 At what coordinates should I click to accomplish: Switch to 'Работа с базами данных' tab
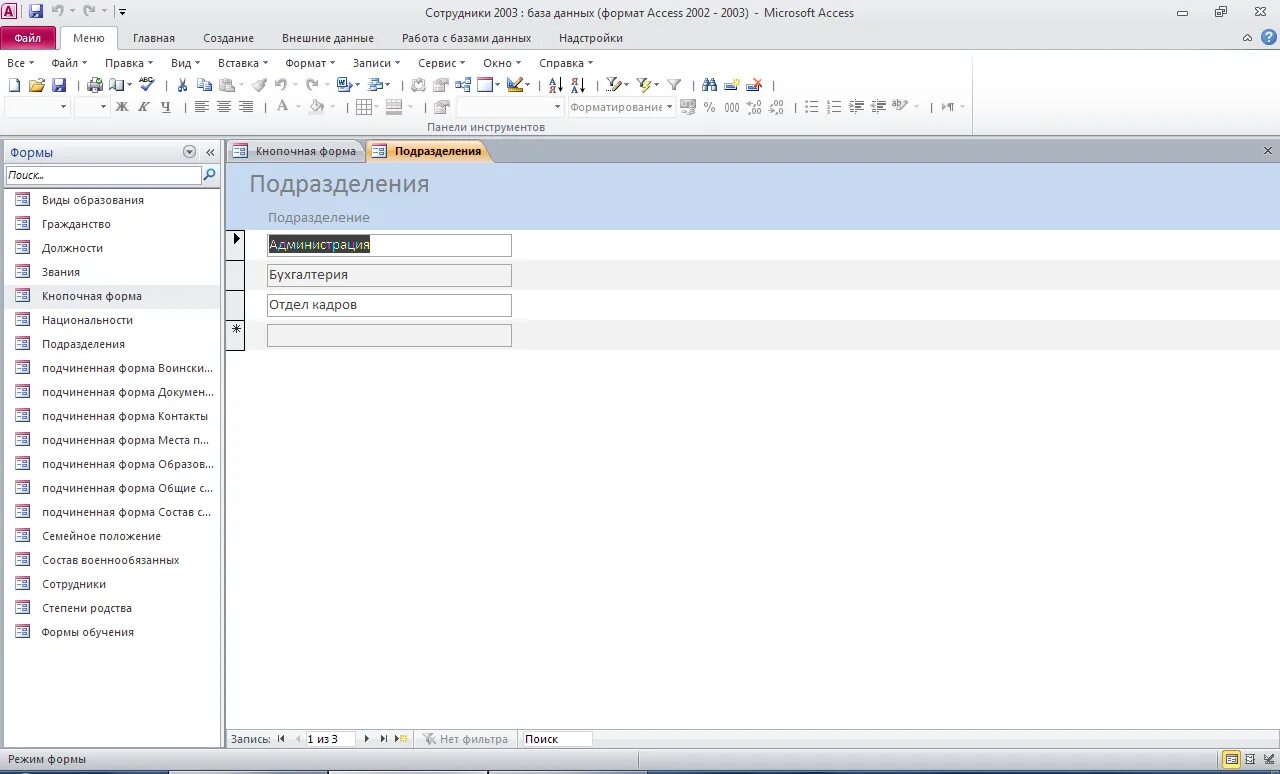click(467, 38)
